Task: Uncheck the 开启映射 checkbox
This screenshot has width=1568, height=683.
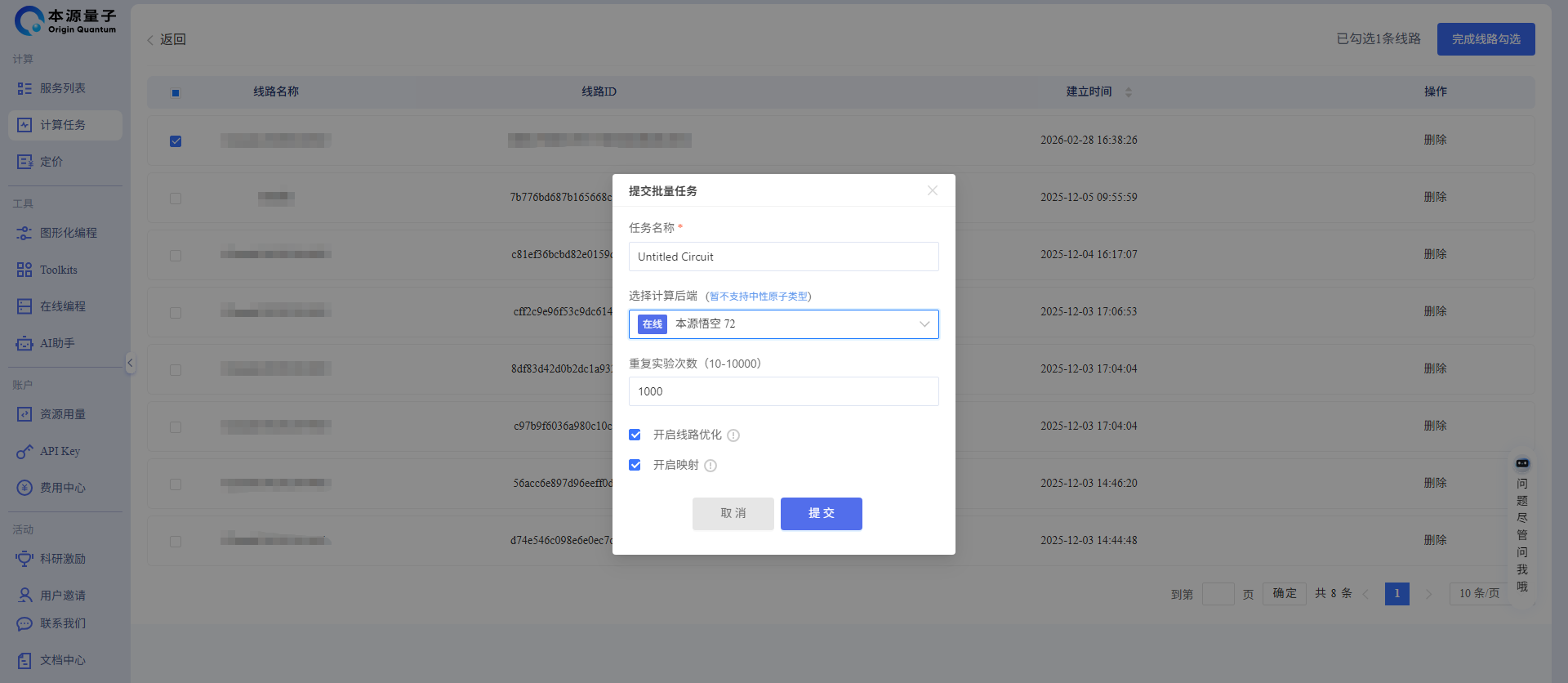Action: pos(635,465)
